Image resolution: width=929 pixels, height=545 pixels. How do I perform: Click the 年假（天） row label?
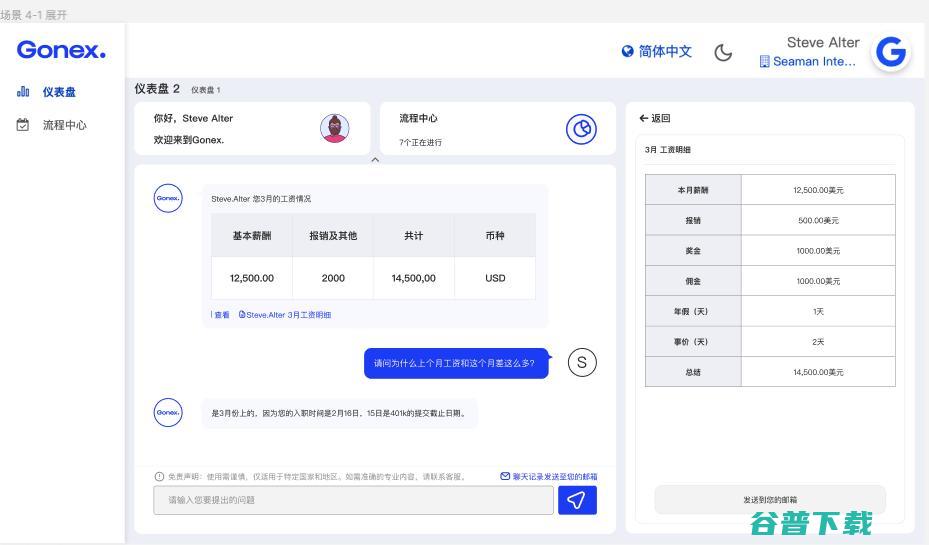[693, 312]
